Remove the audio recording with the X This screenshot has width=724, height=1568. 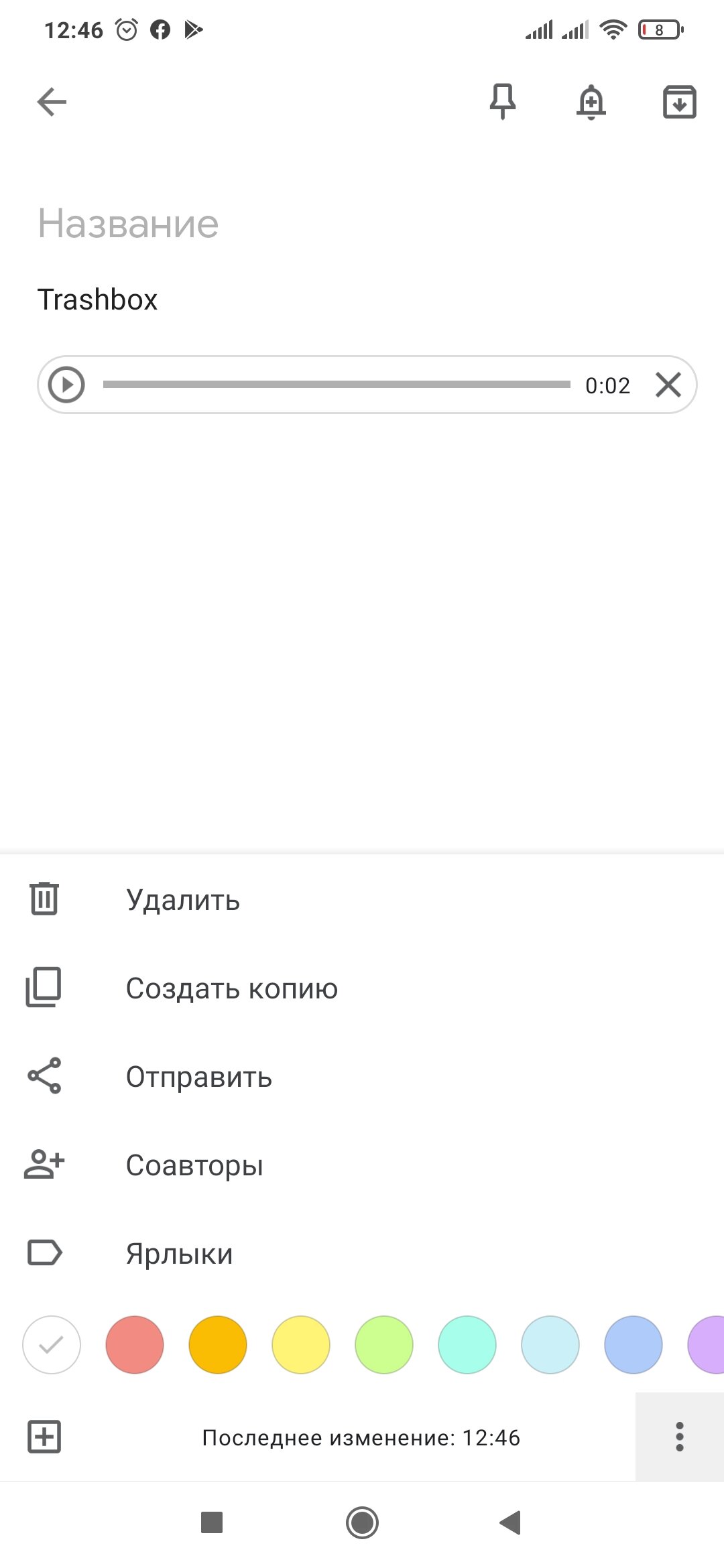(x=668, y=385)
